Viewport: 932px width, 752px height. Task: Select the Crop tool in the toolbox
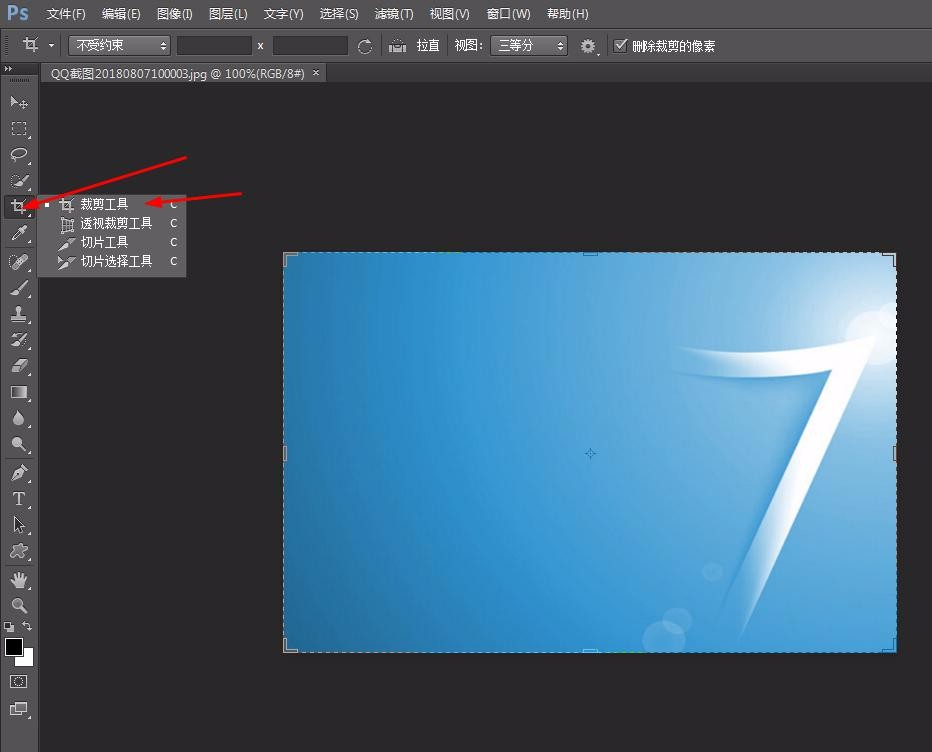coord(18,206)
